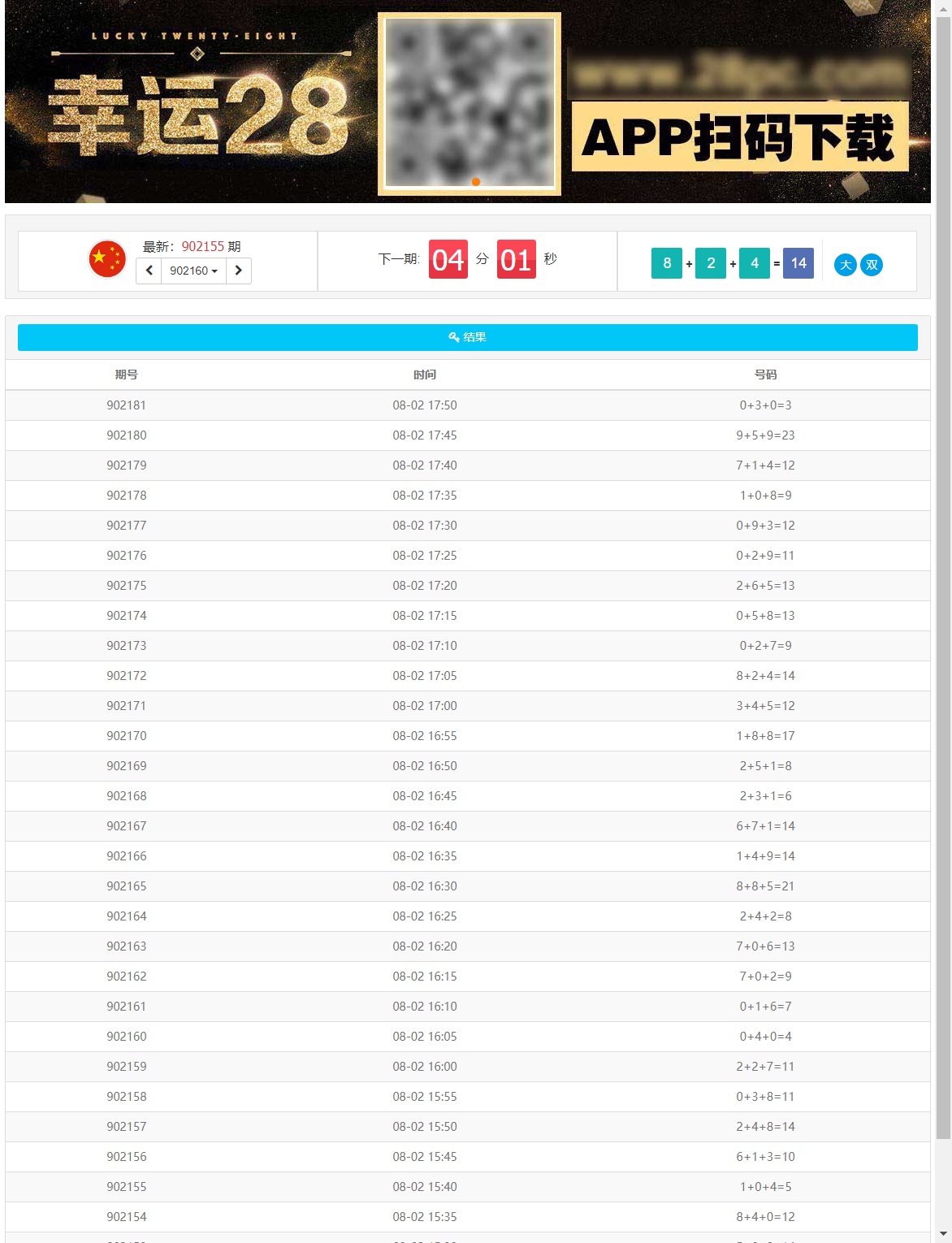The height and width of the screenshot is (1243, 952).
Task: Click result 6+7+1=14
Action: click(x=766, y=826)
